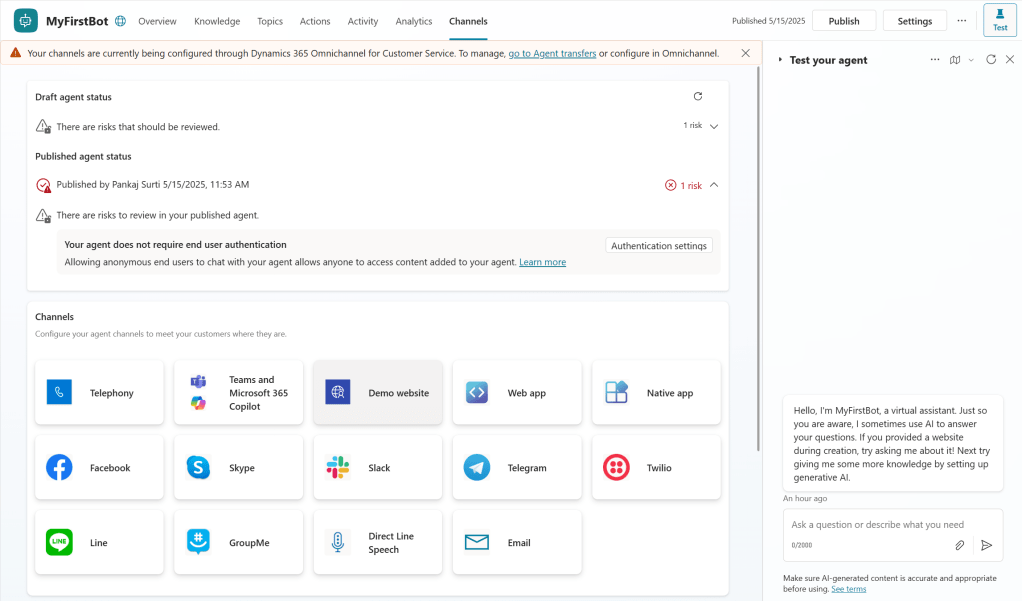Expand the draft status 1 risk chevron

(x=714, y=126)
